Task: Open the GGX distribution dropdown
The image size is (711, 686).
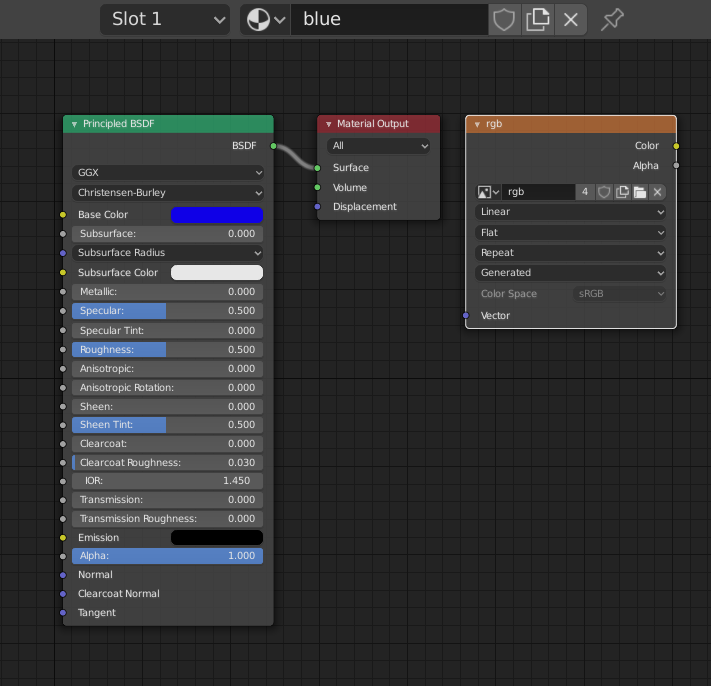Action: tap(168, 172)
